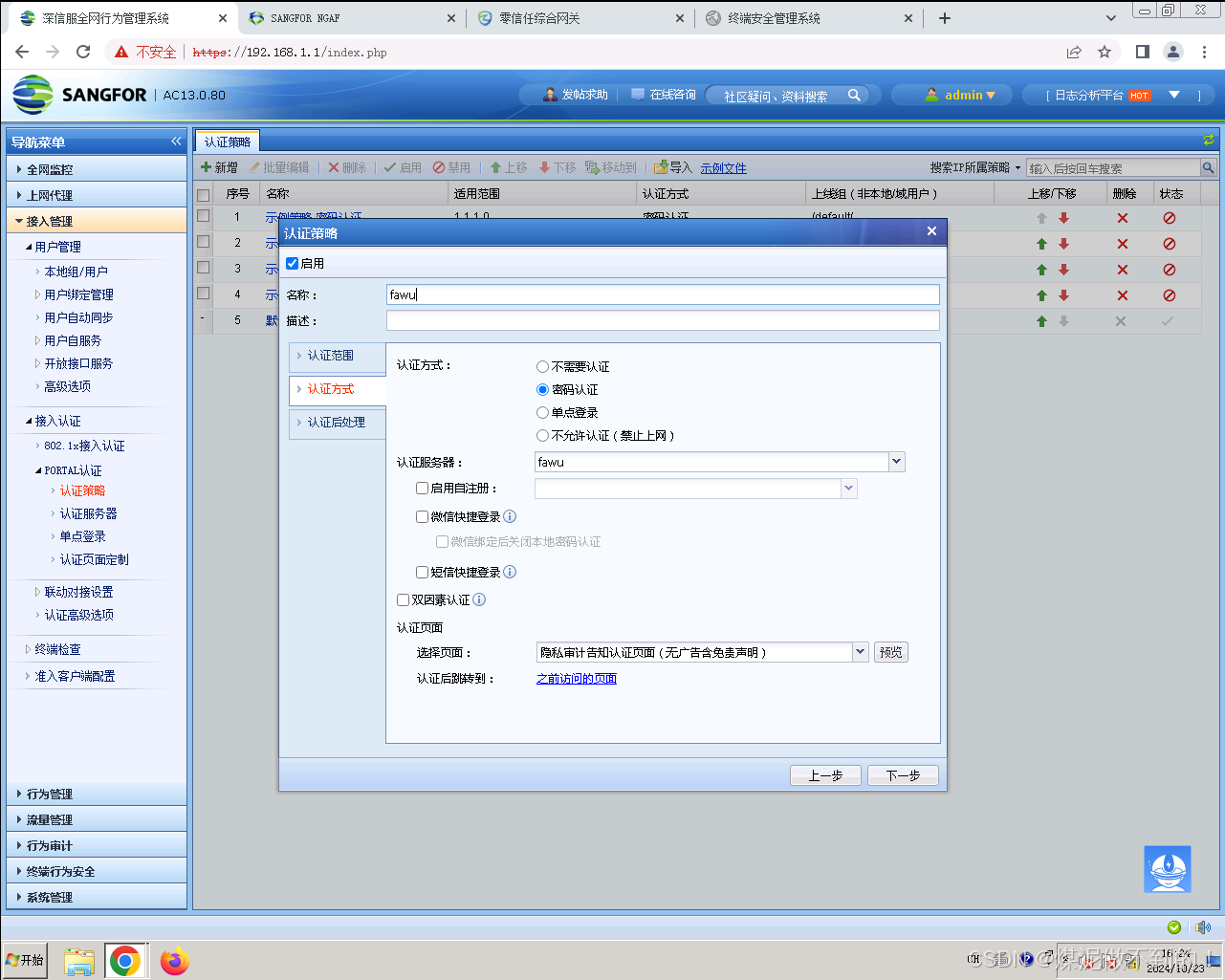
Task: Click the 描述 description input field
Action: click(663, 320)
